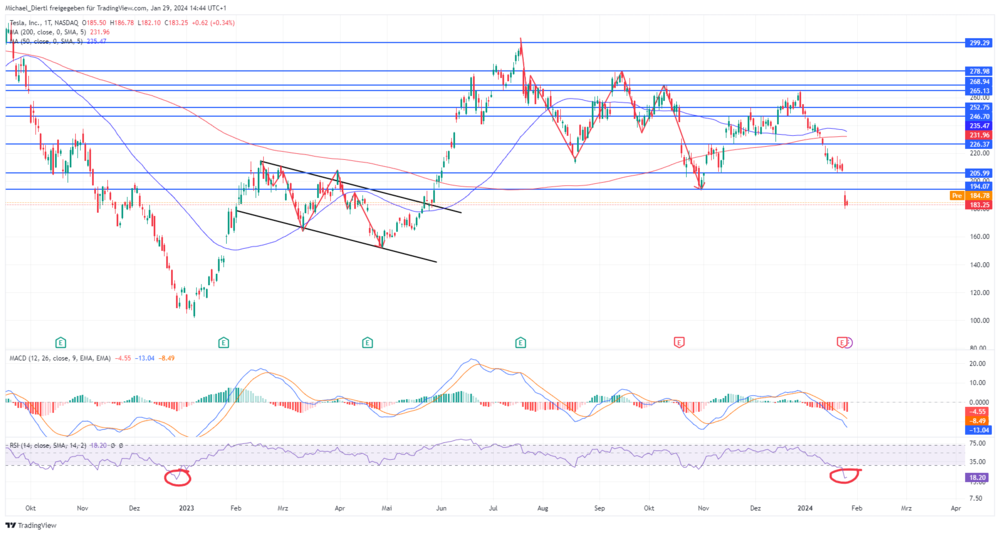Click the purple circle marker beside the last earnings icon

(848, 342)
